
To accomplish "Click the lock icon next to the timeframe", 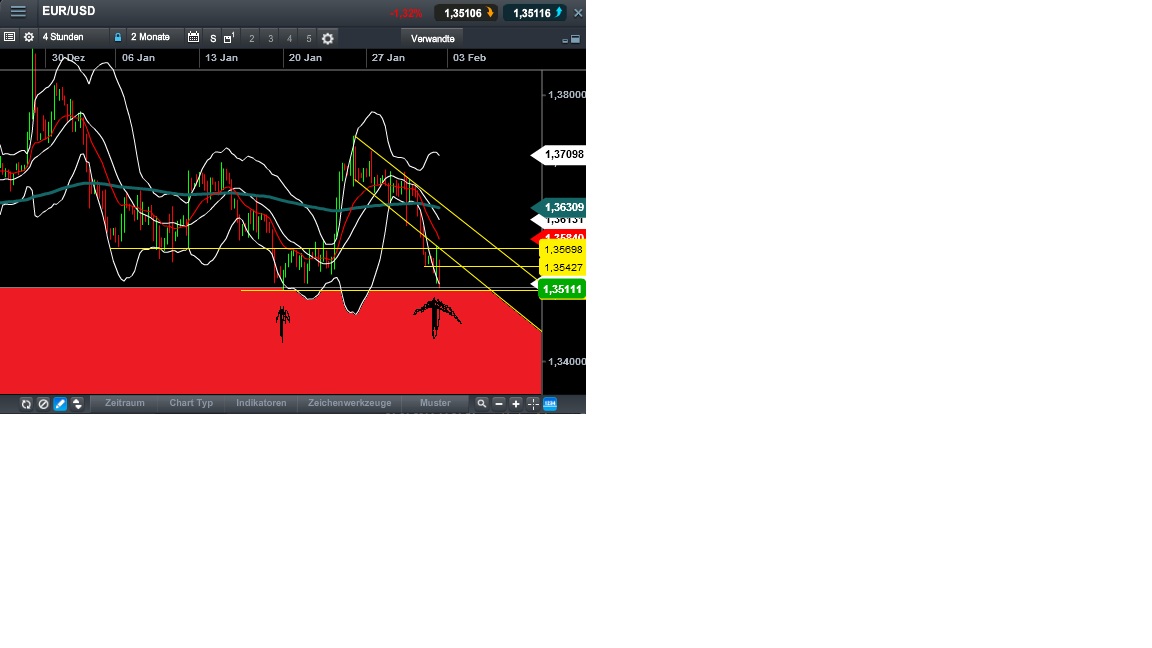I will pyautogui.click(x=118, y=38).
